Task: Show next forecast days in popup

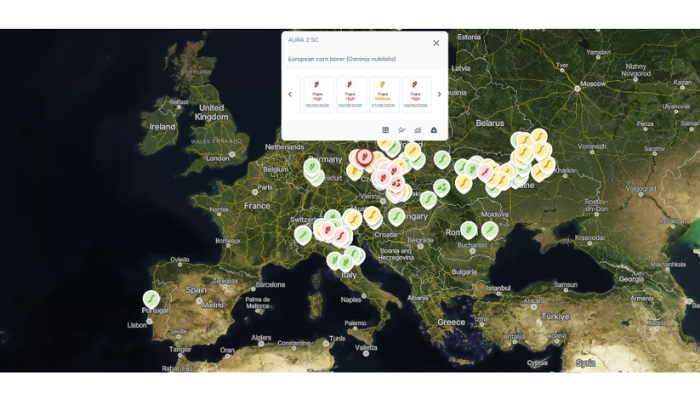Action: point(439,94)
